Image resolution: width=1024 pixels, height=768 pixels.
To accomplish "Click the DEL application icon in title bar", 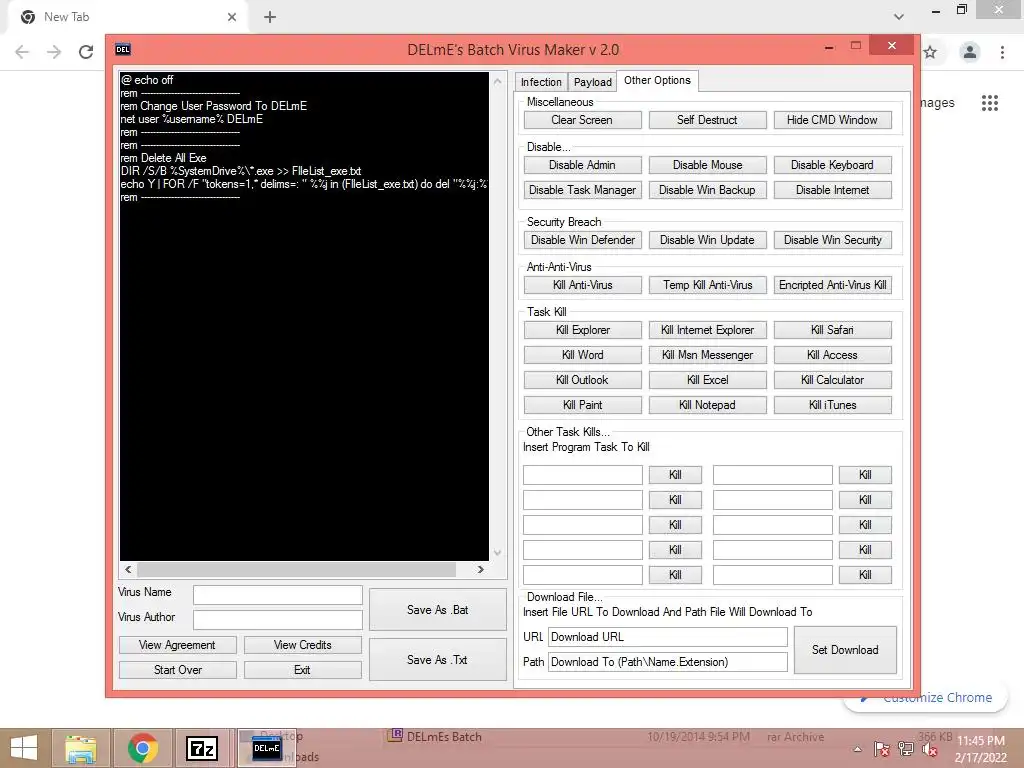I will 123,49.
